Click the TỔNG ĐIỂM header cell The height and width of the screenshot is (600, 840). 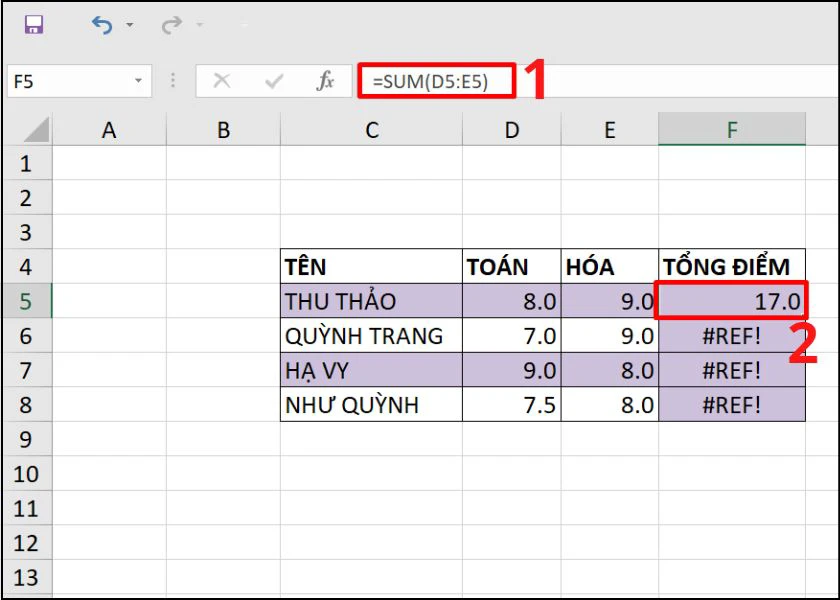tap(732, 266)
